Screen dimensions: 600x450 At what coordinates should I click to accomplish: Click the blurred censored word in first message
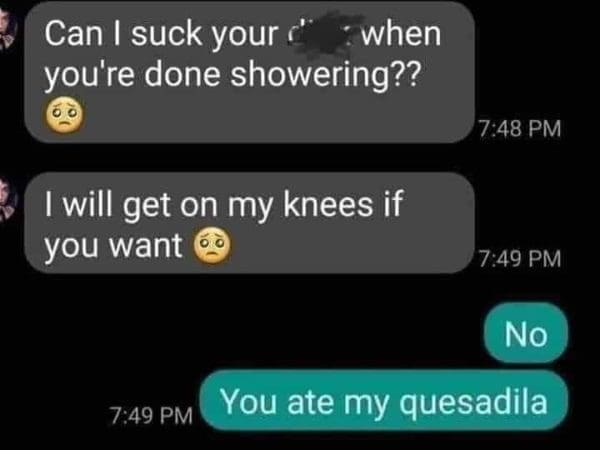tap(321, 34)
